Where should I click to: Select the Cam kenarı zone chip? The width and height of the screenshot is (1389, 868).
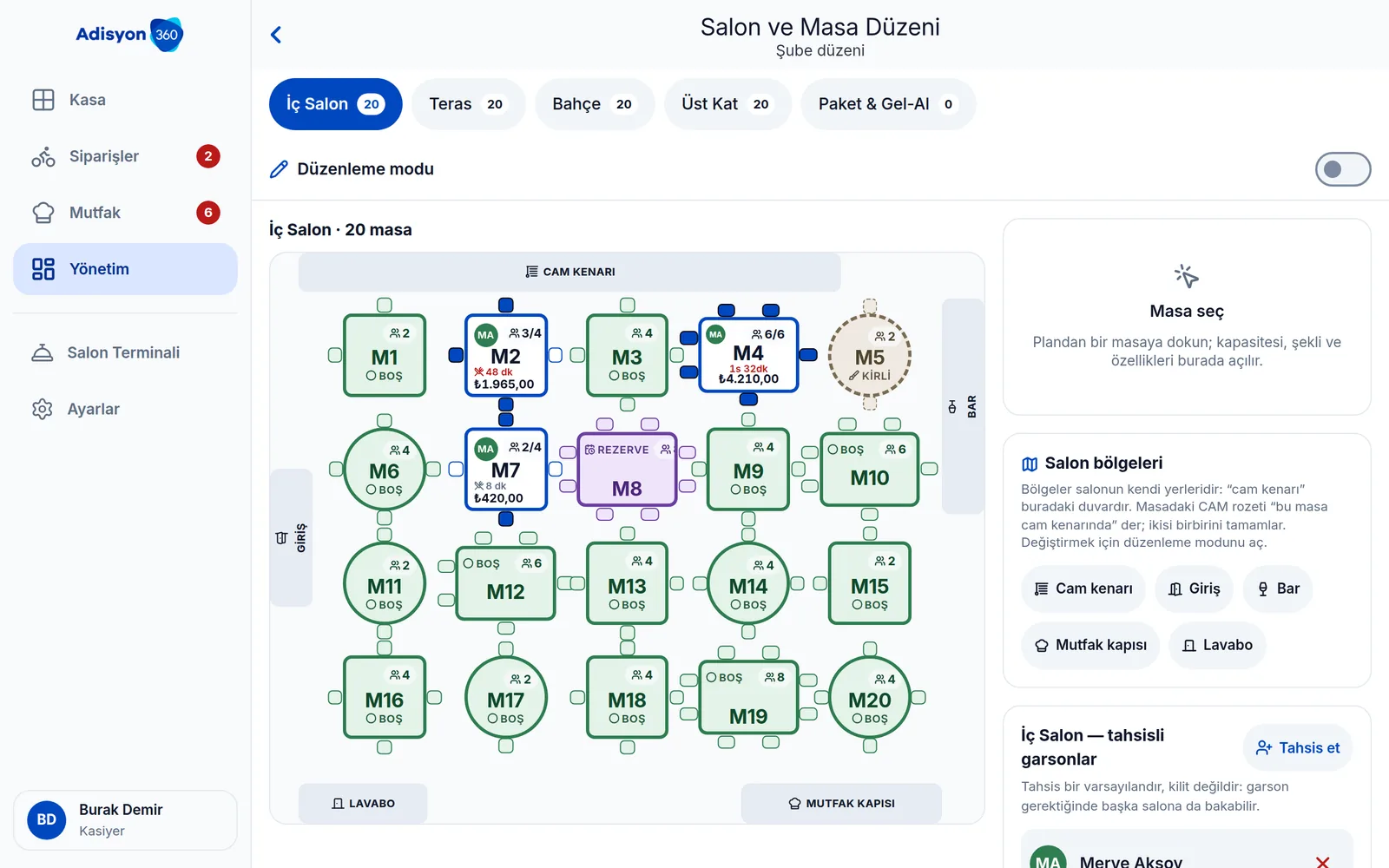tap(1083, 589)
